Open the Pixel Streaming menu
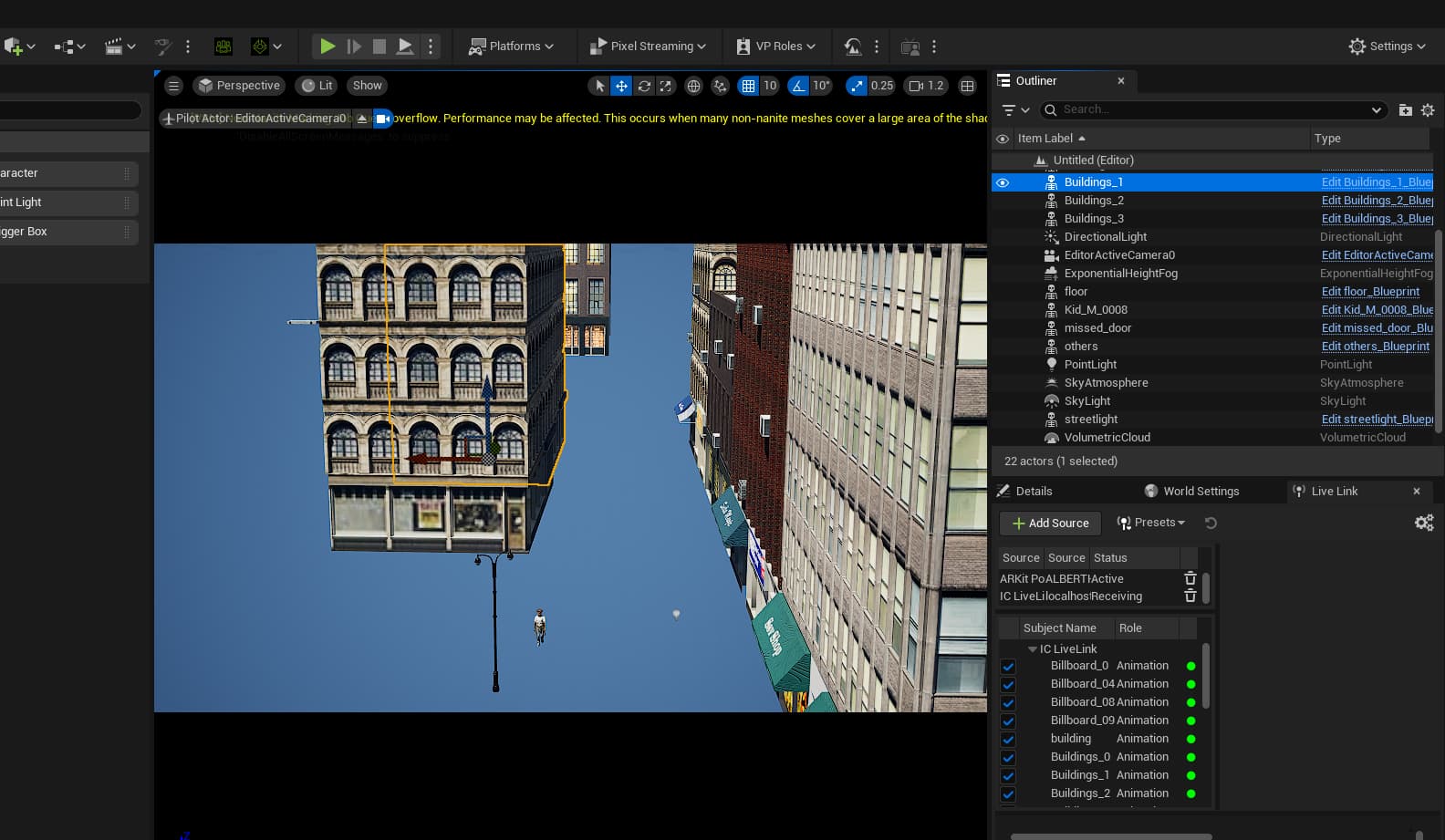 tap(648, 47)
